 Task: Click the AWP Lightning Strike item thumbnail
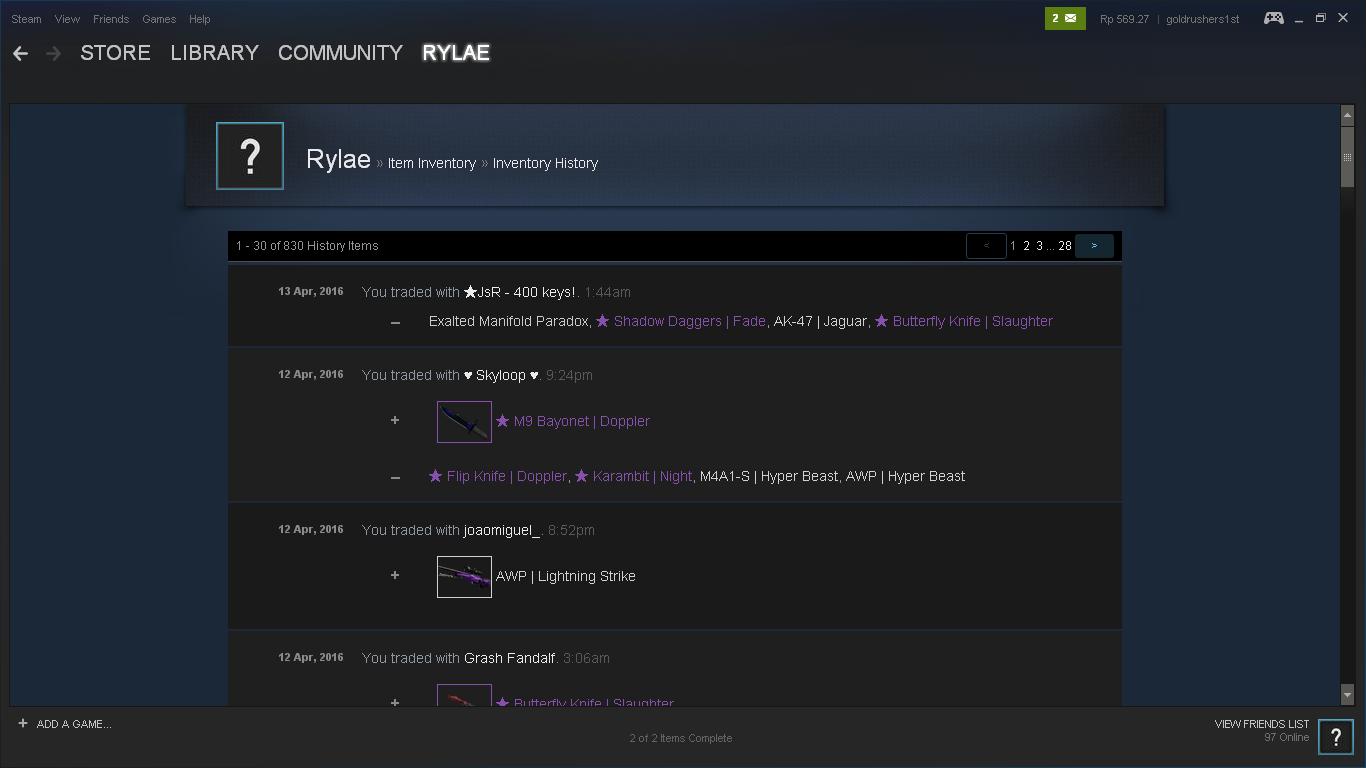pyautogui.click(x=464, y=576)
